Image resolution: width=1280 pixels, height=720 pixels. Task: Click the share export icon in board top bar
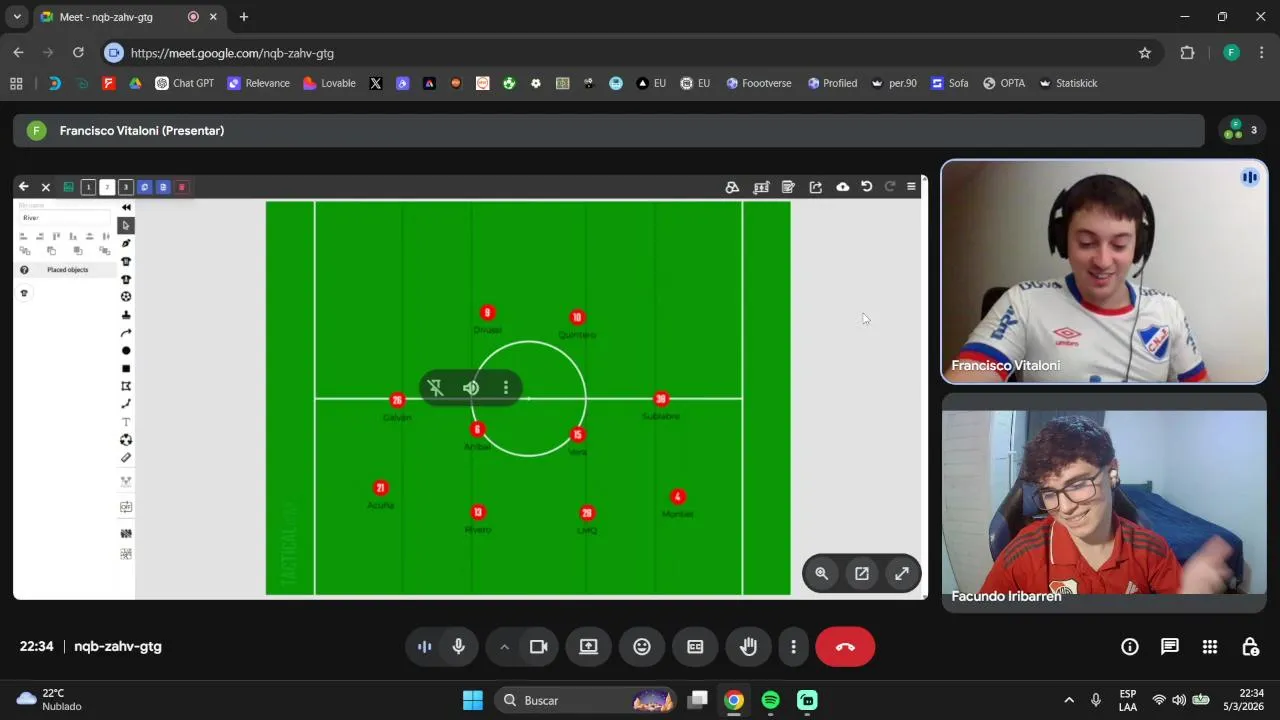(816, 187)
